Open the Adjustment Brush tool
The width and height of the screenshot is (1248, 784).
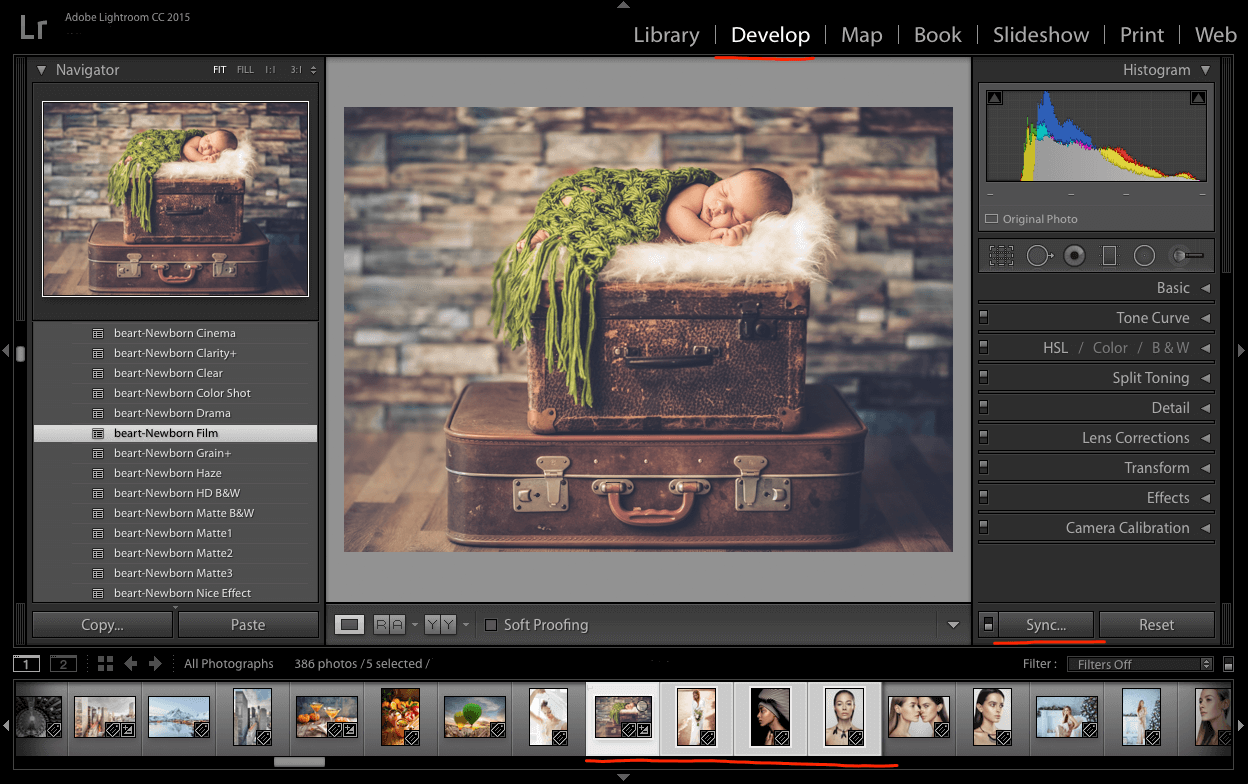pos(1186,255)
